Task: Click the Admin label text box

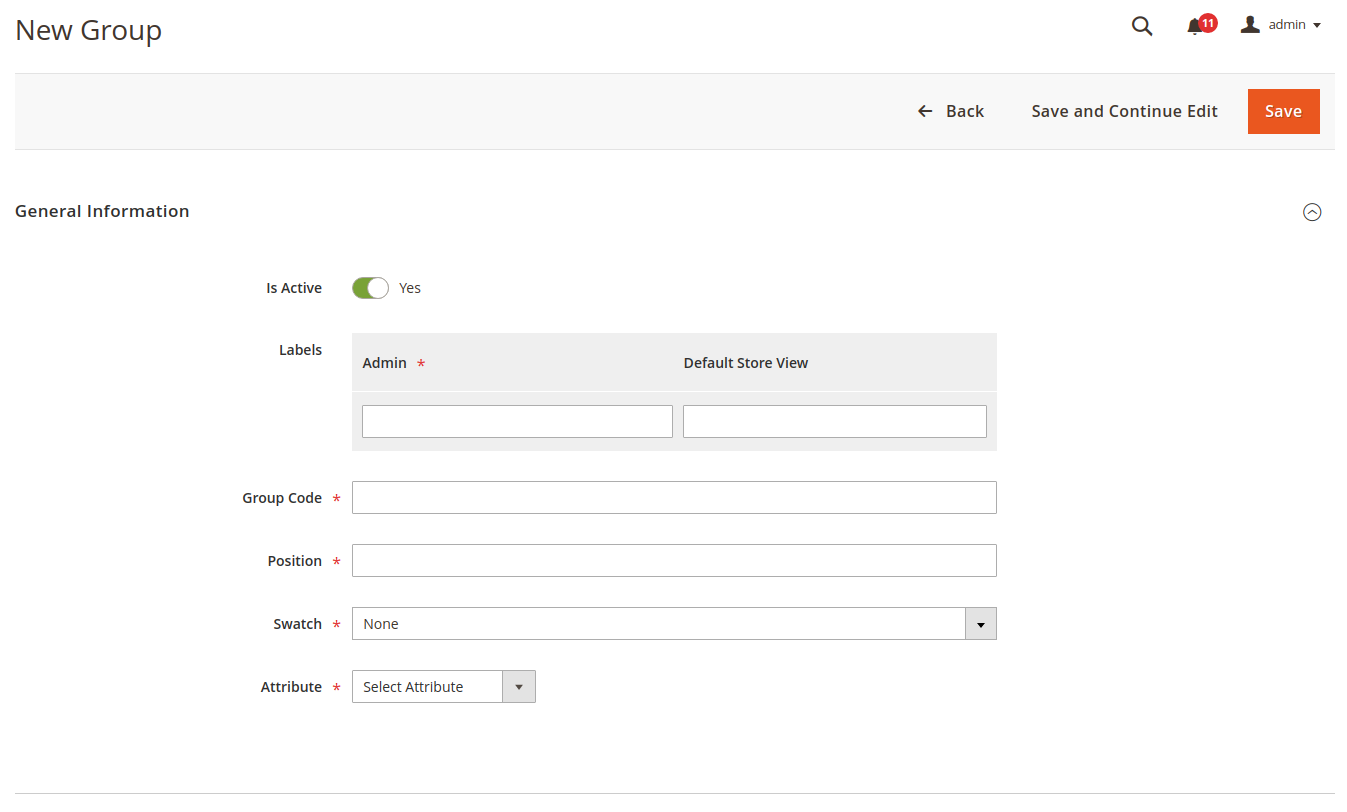Action: pos(516,421)
